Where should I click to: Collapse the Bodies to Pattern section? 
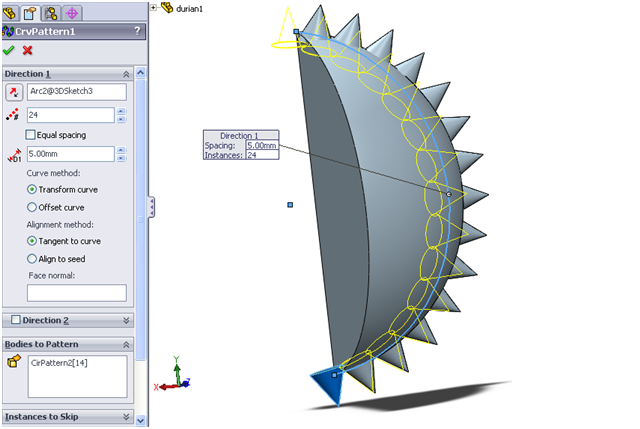click(x=126, y=345)
